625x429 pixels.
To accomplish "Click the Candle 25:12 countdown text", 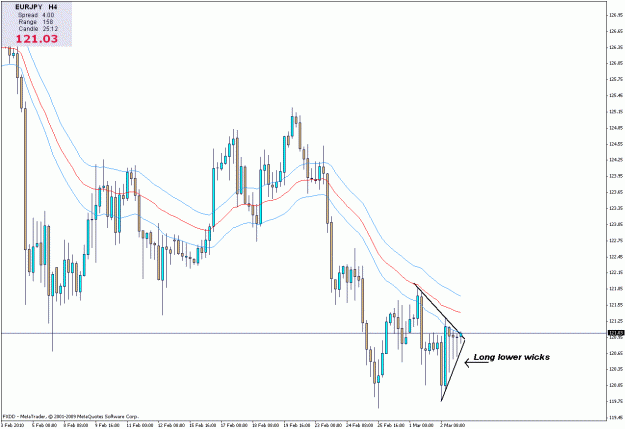I will (x=38, y=29).
